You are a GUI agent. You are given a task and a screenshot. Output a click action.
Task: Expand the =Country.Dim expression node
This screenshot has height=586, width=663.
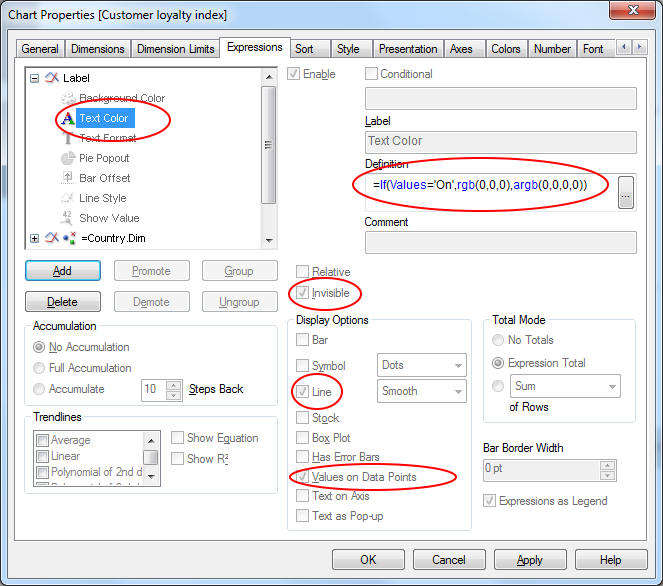(x=35, y=238)
